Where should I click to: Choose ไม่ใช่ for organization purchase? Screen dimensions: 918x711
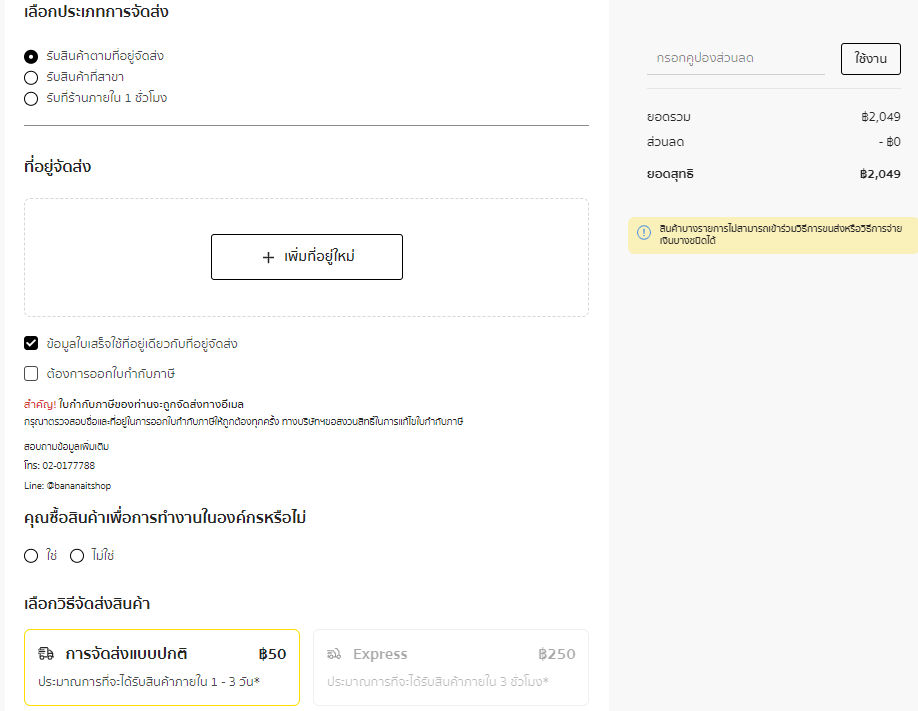point(77,556)
